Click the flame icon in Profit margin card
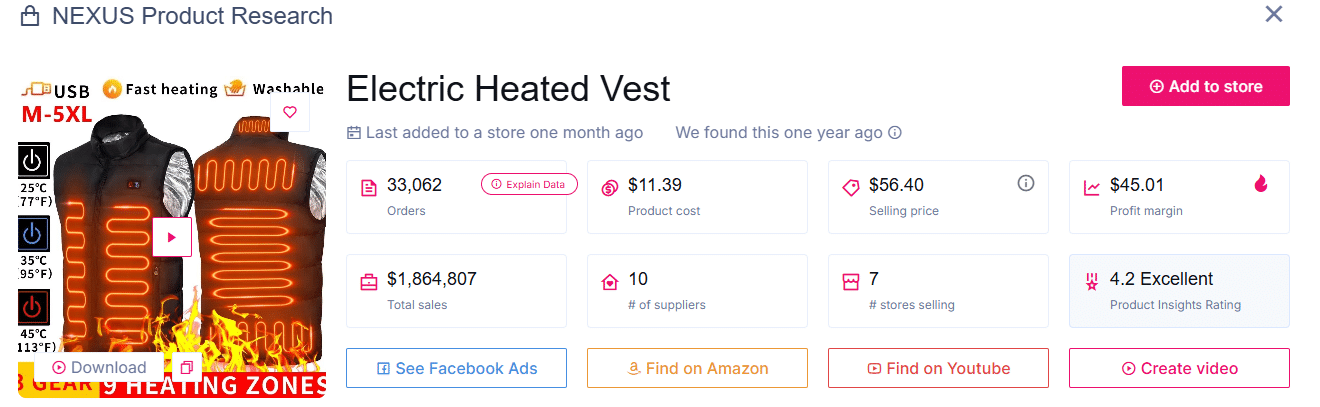Viewport: 1320px width, 407px height. pos(1260,184)
